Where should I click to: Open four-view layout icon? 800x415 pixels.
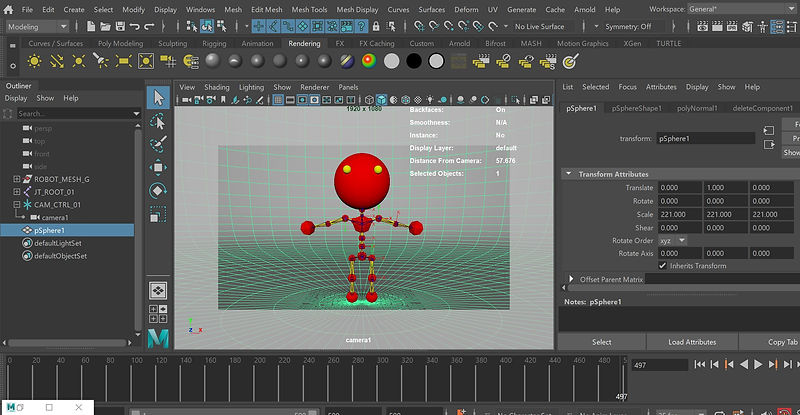pos(158,314)
